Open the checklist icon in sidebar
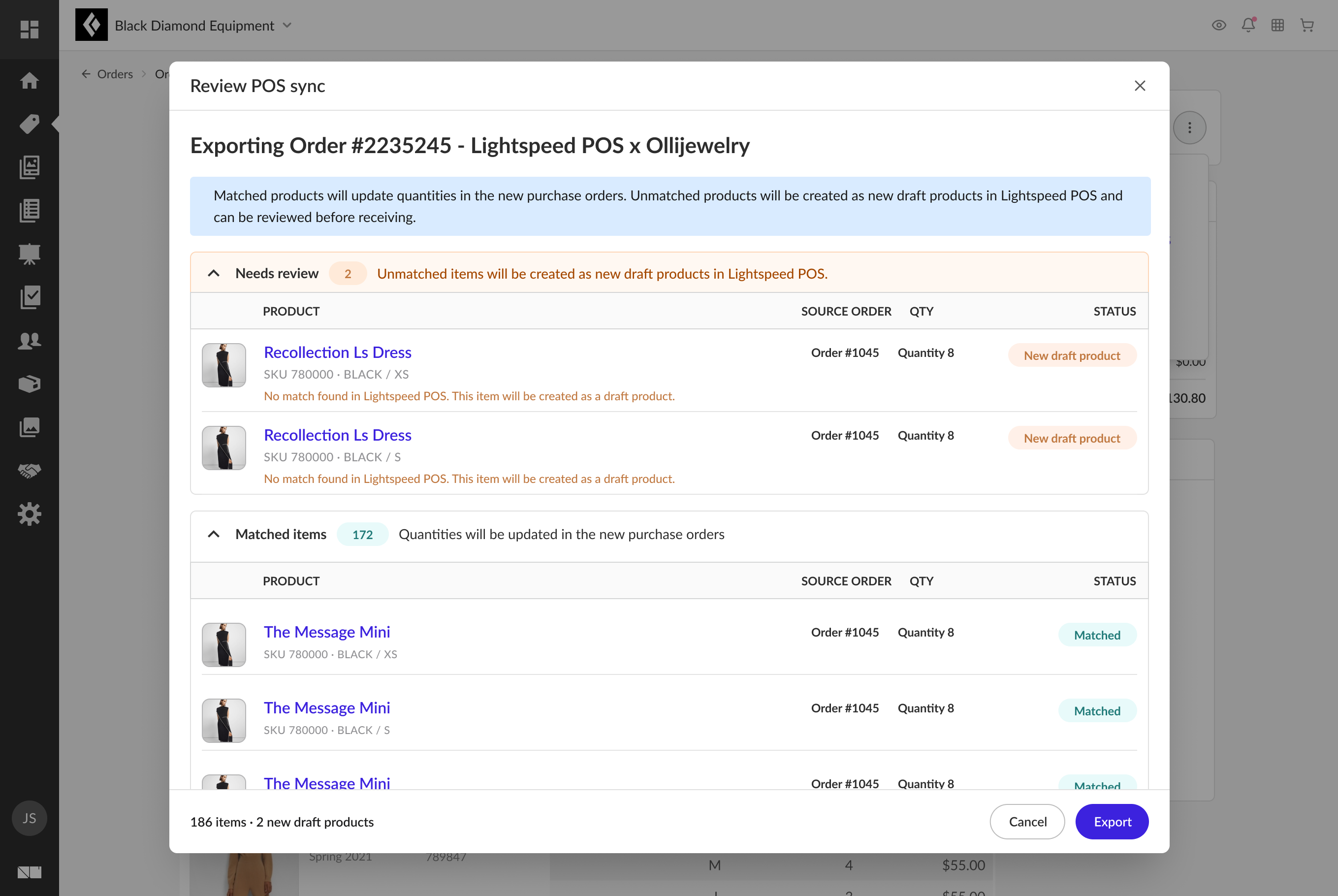This screenshot has width=1338, height=896. pyautogui.click(x=29, y=297)
